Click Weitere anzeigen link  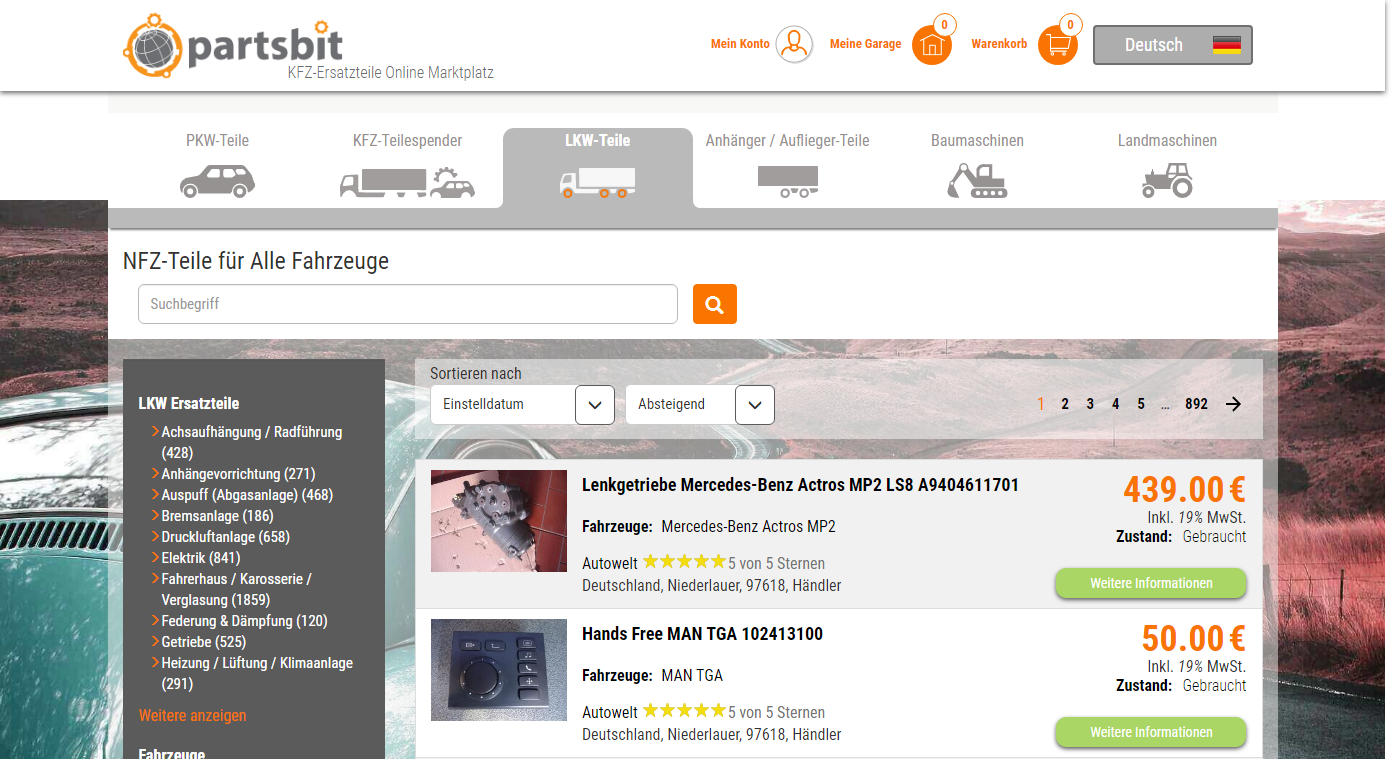click(x=192, y=716)
